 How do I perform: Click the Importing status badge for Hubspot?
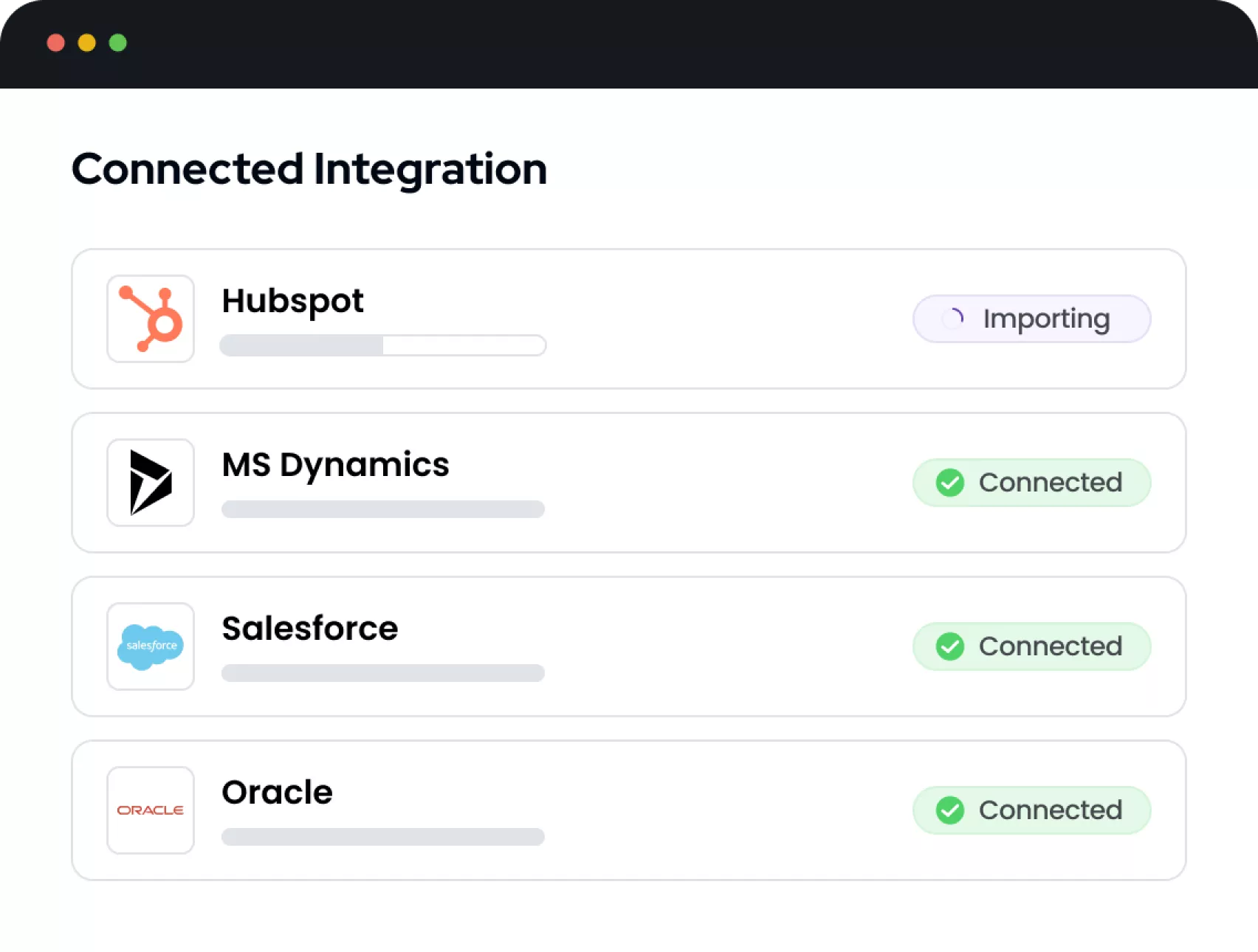1032,319
